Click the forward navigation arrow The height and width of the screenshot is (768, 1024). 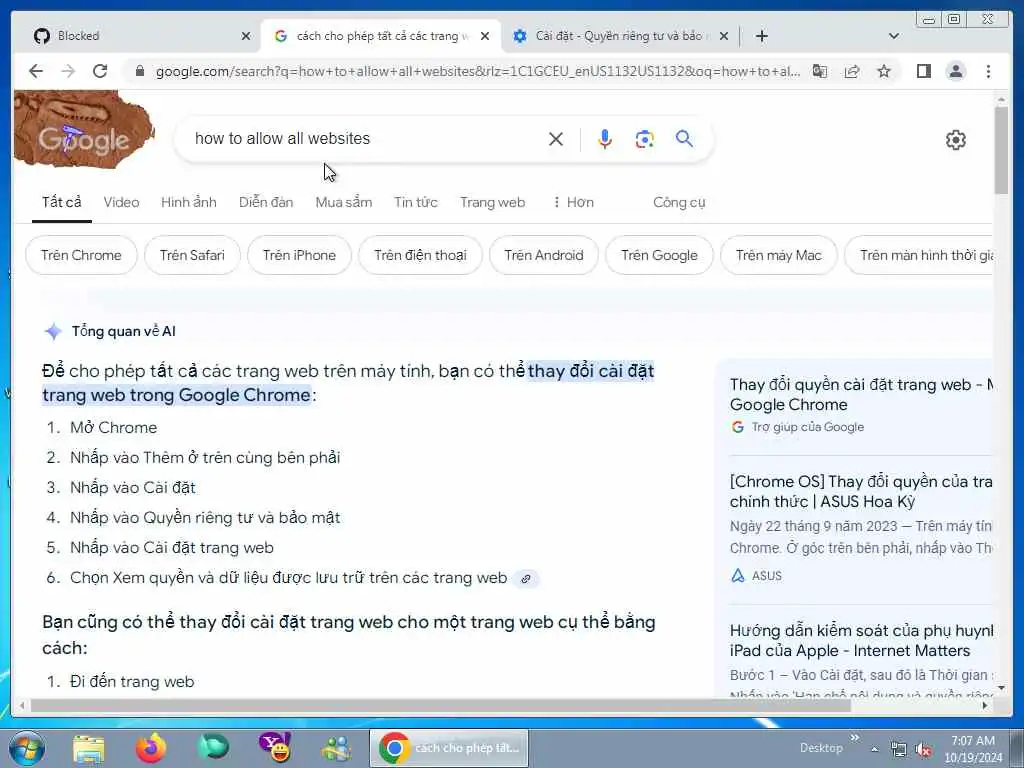point(68,71)
